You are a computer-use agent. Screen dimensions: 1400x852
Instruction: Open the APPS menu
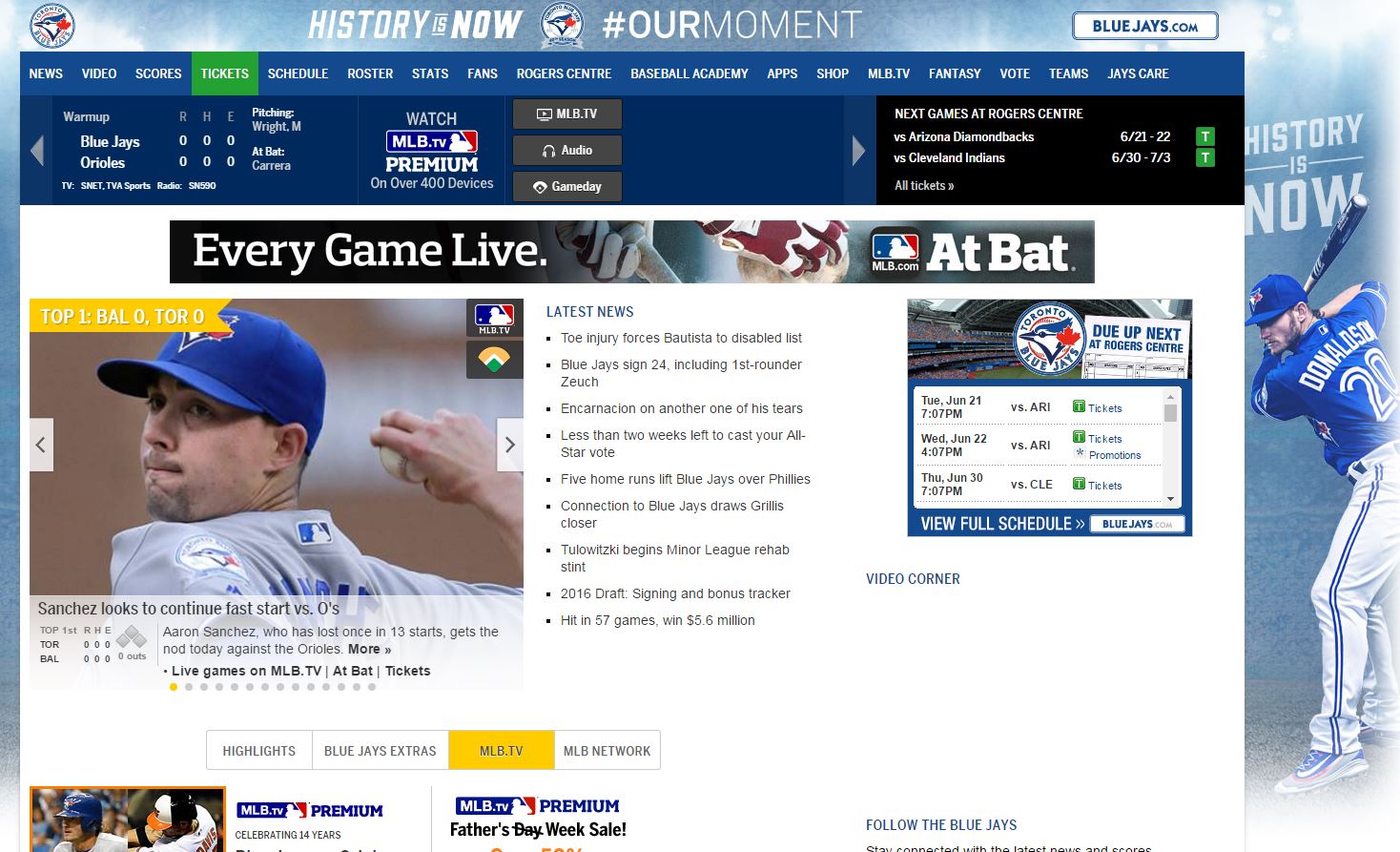coord(782,73)
